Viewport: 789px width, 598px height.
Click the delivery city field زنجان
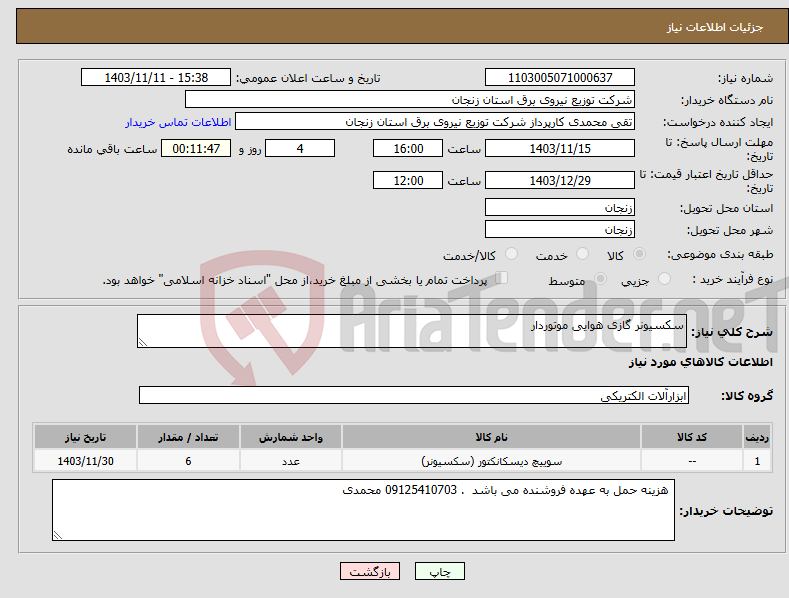coord(560,230)
